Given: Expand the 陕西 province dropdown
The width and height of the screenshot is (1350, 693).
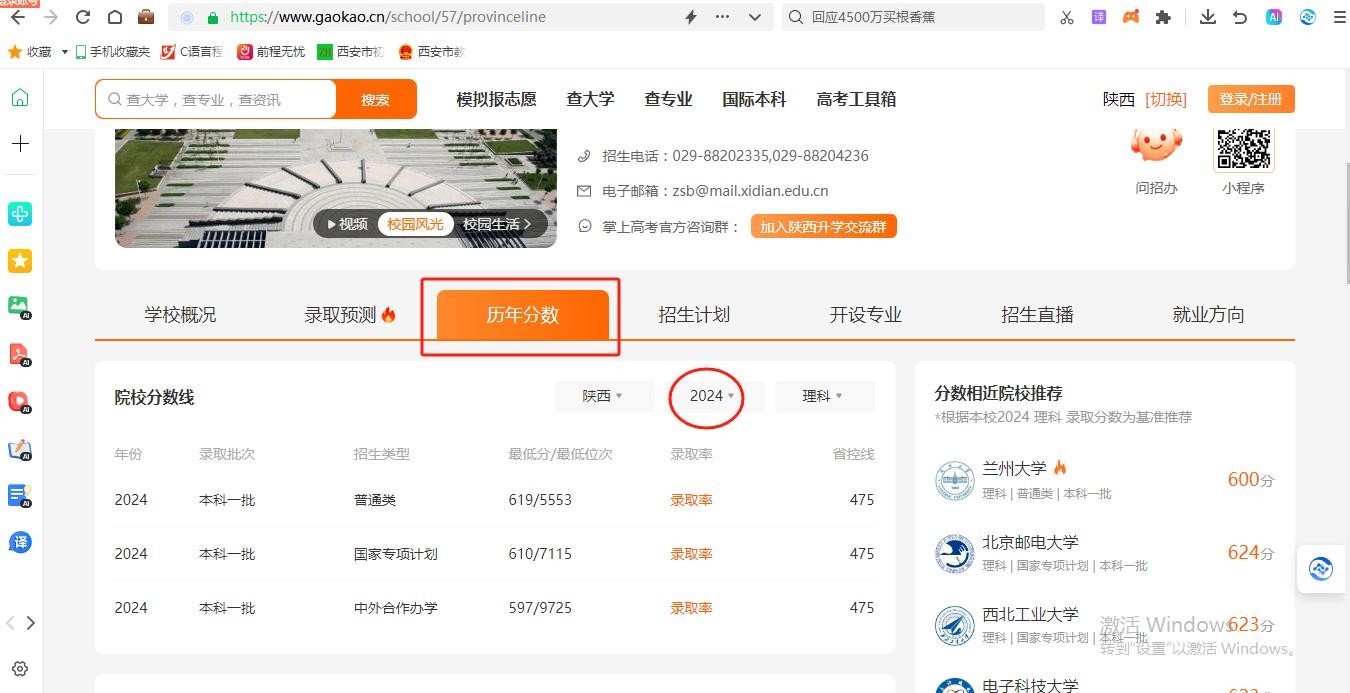Looking at the screenshot, I should coord(603,396).
